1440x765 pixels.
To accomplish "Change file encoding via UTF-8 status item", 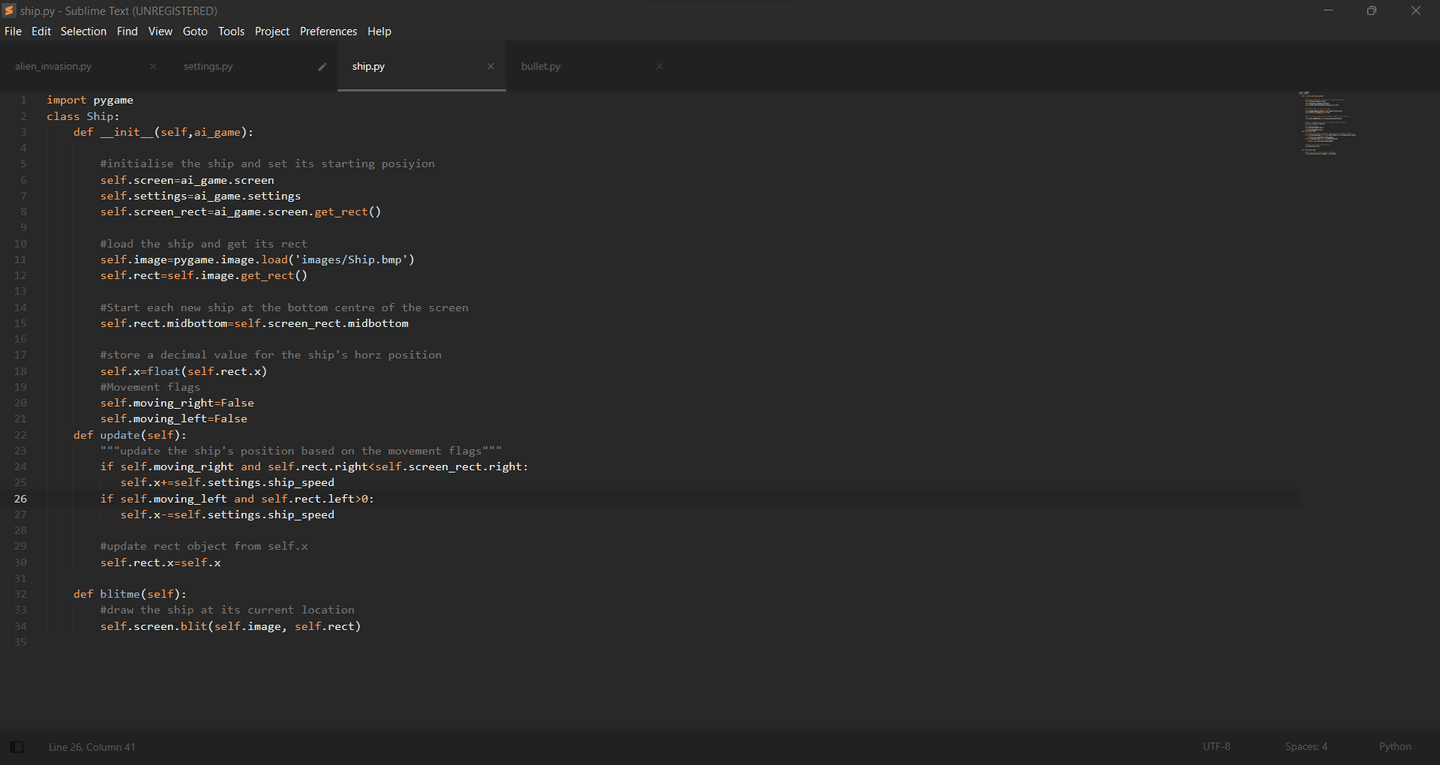I will (1216, 747).
